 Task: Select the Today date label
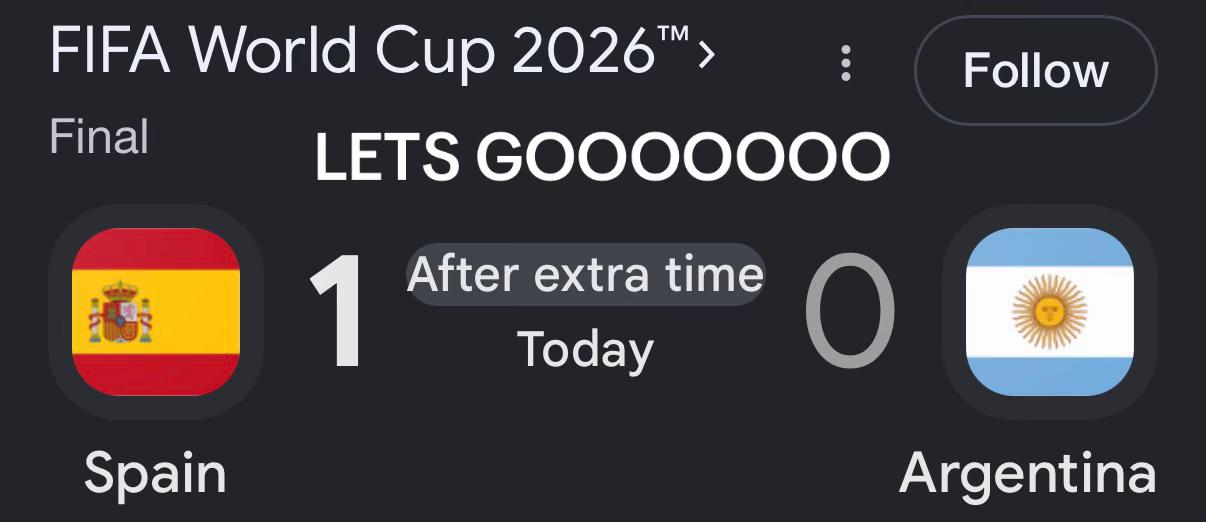point(585,349)
